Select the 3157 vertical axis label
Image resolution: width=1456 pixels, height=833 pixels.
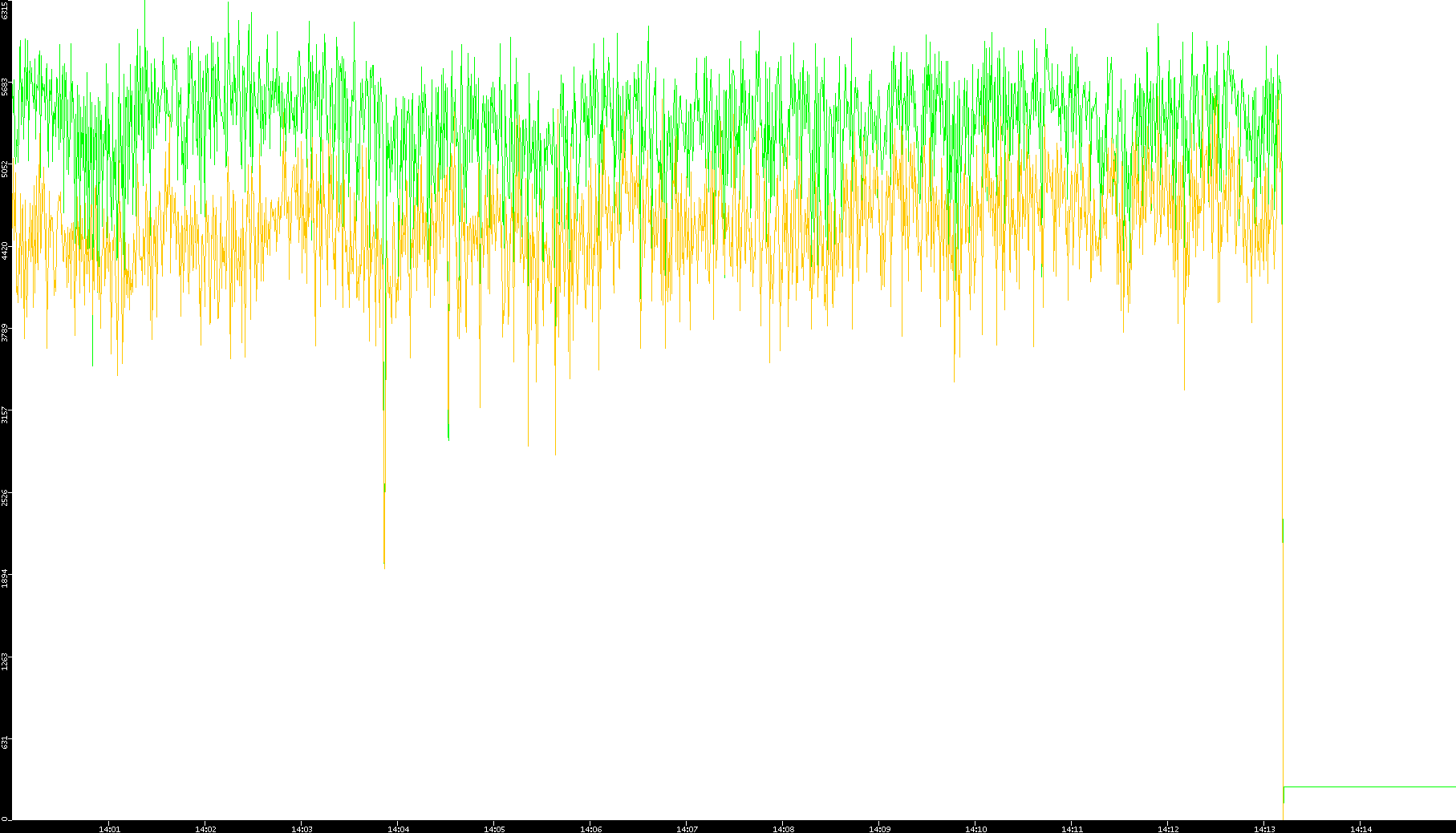[5, 414]
